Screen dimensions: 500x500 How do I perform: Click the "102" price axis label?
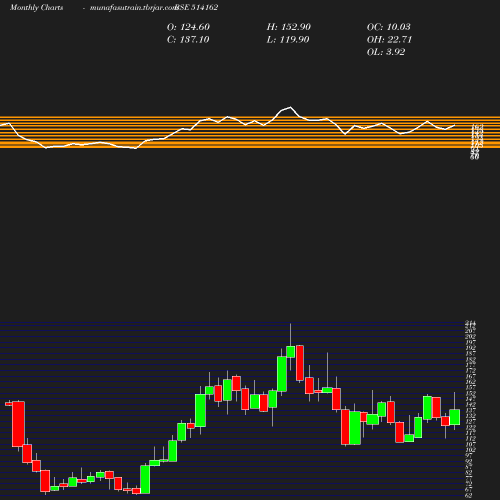[470, 449]
